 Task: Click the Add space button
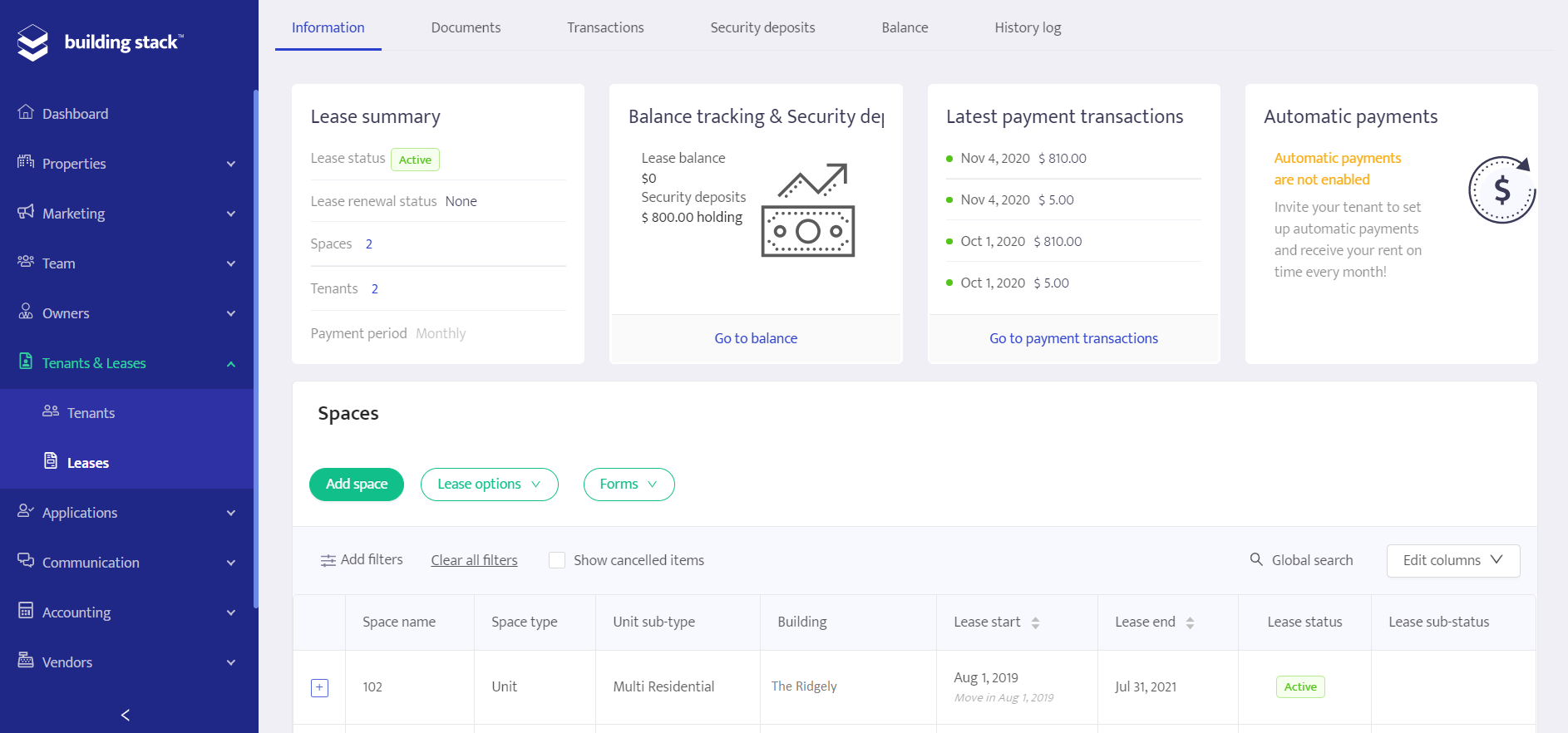[357, 485]
